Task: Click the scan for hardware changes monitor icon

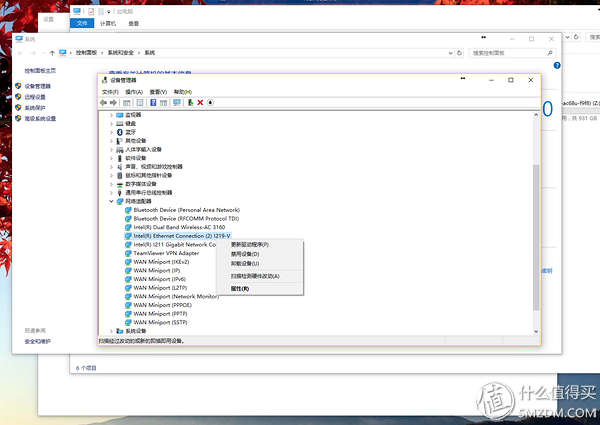Action: (176, 103)
